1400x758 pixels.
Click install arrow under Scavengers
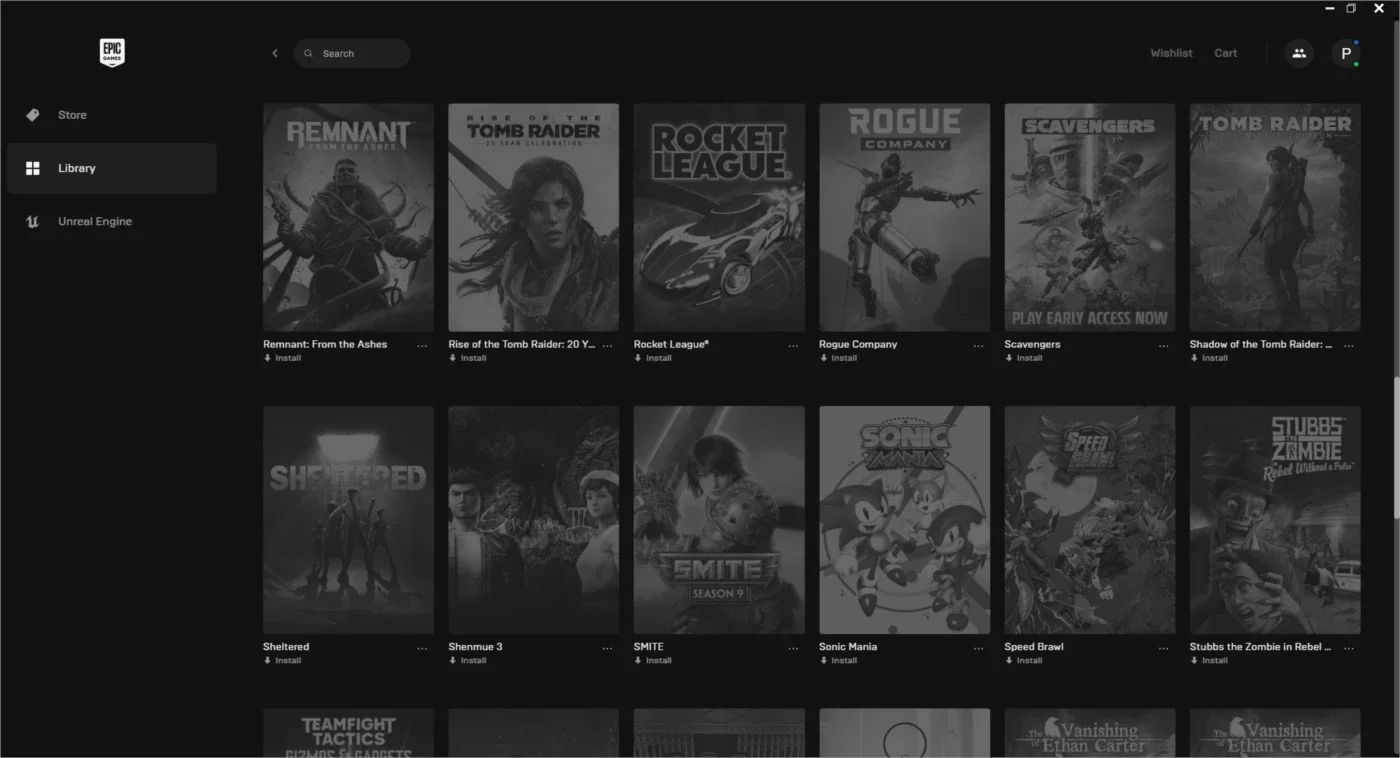point(1008,358)
